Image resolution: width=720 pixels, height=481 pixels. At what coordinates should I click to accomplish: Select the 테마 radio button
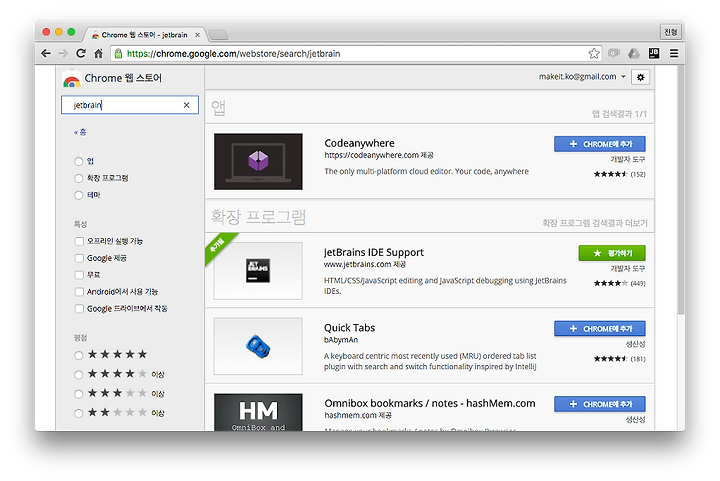coord(79,196)
